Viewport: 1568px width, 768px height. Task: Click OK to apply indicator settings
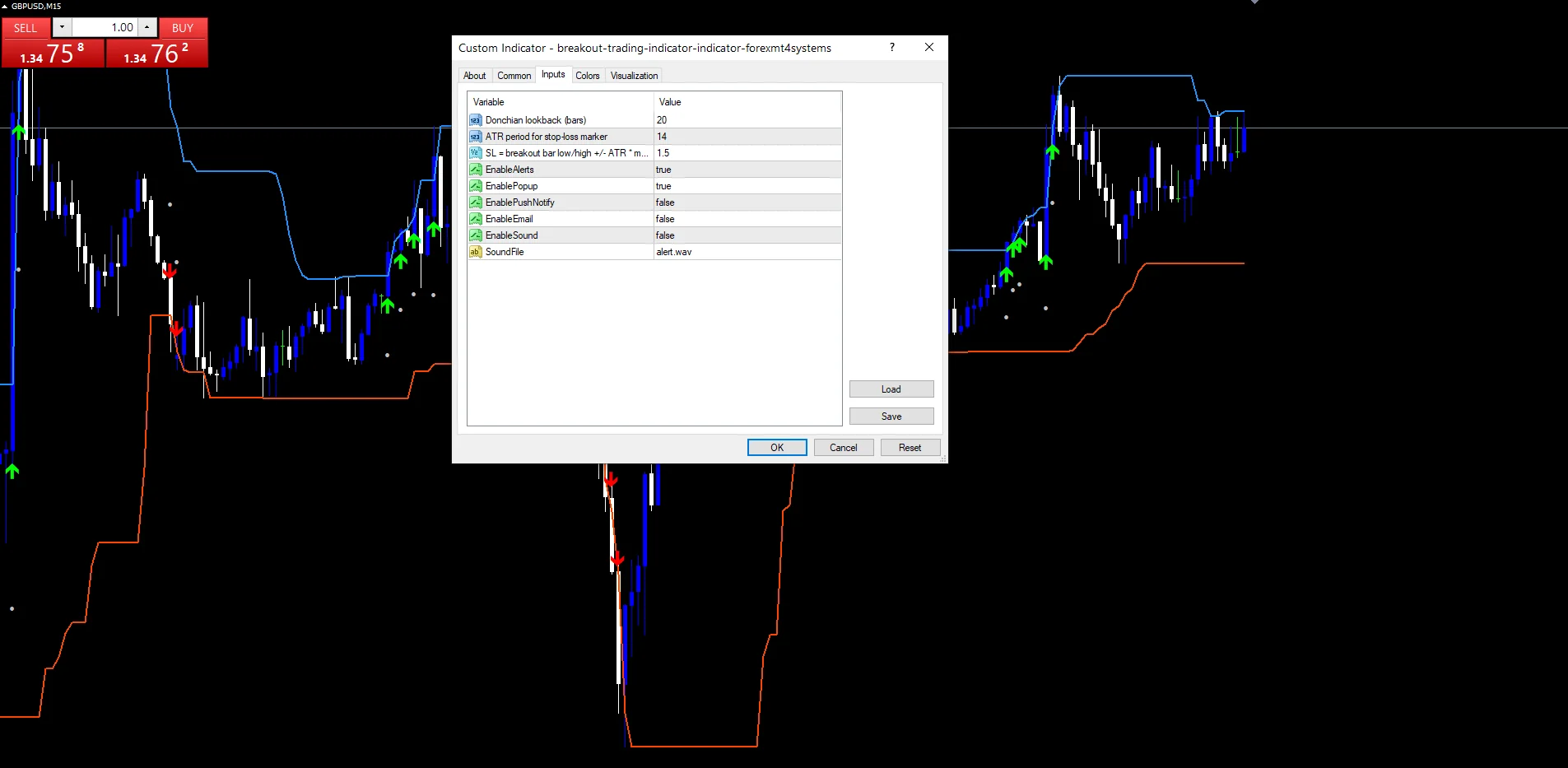(x=777, y=447)
